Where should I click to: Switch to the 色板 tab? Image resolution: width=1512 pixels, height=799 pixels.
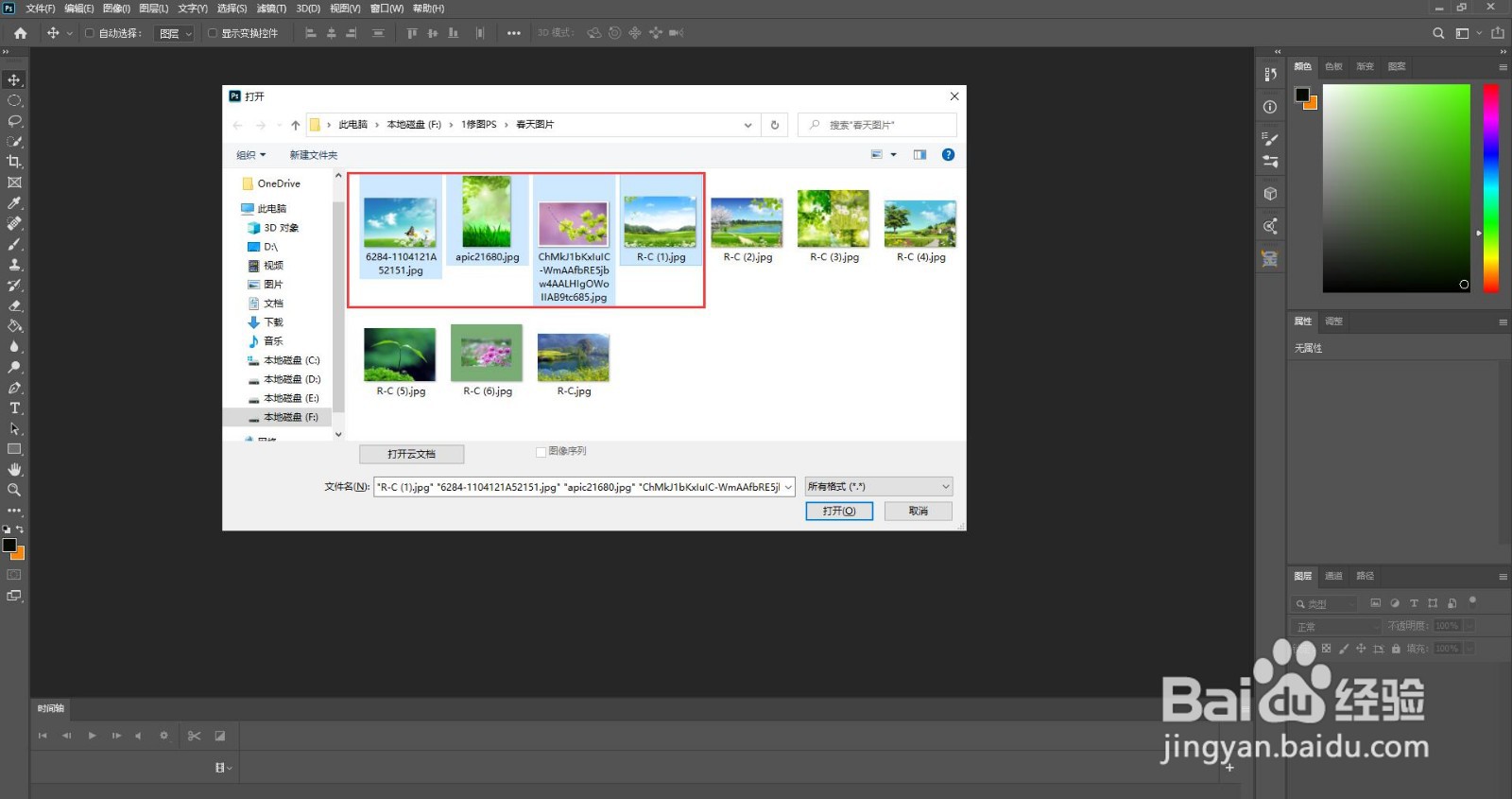pos(1333,66)
